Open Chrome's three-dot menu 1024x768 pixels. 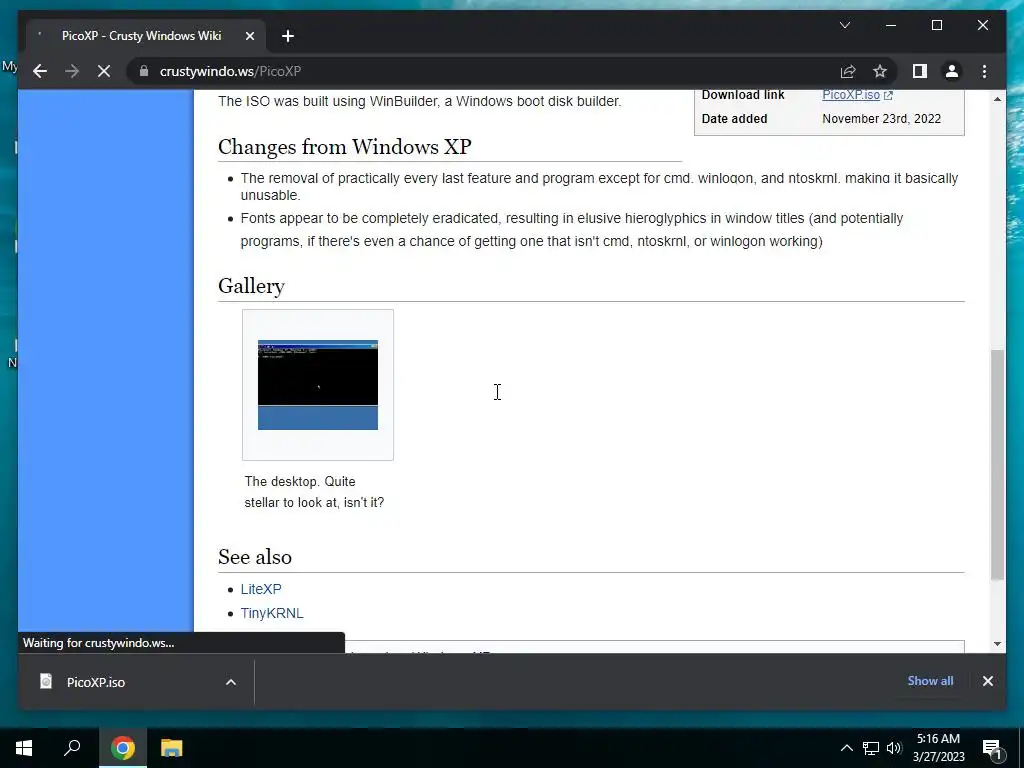point(984,71)
